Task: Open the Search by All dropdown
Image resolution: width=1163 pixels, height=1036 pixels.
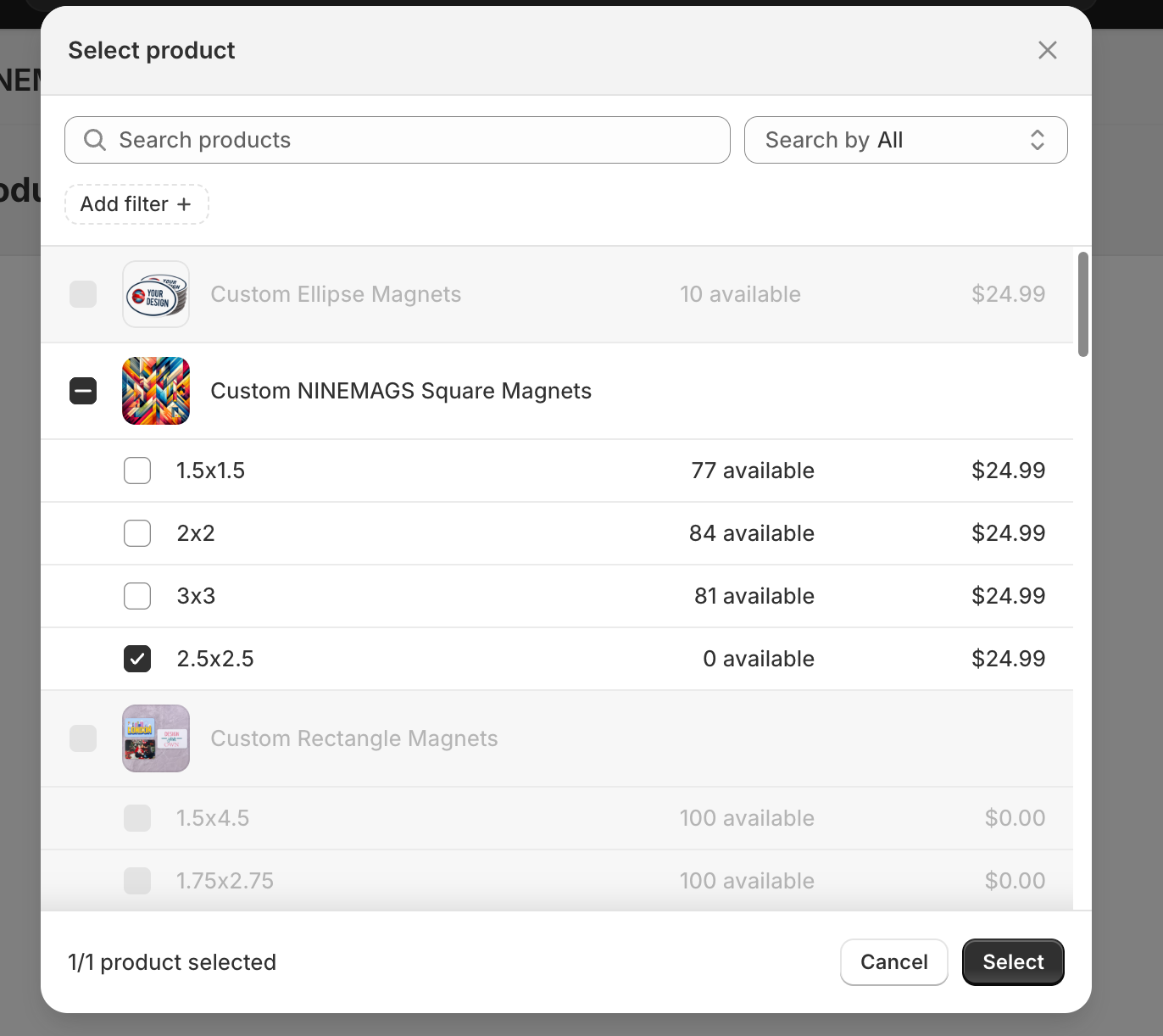Action: [904, 140]
